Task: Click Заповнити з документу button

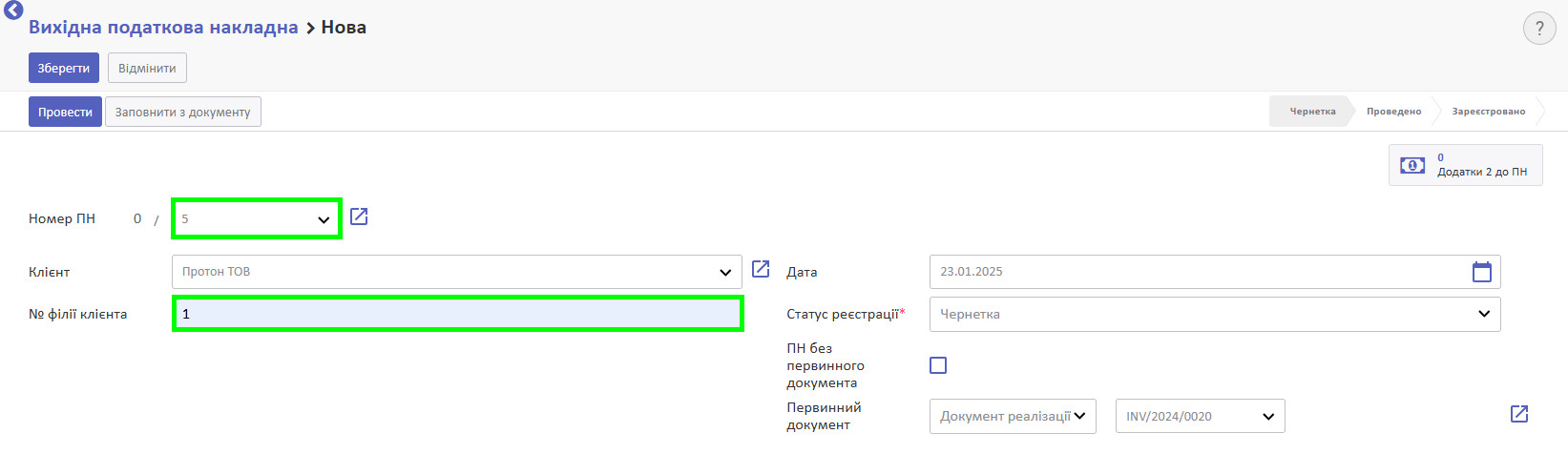Action: [182, 112]
